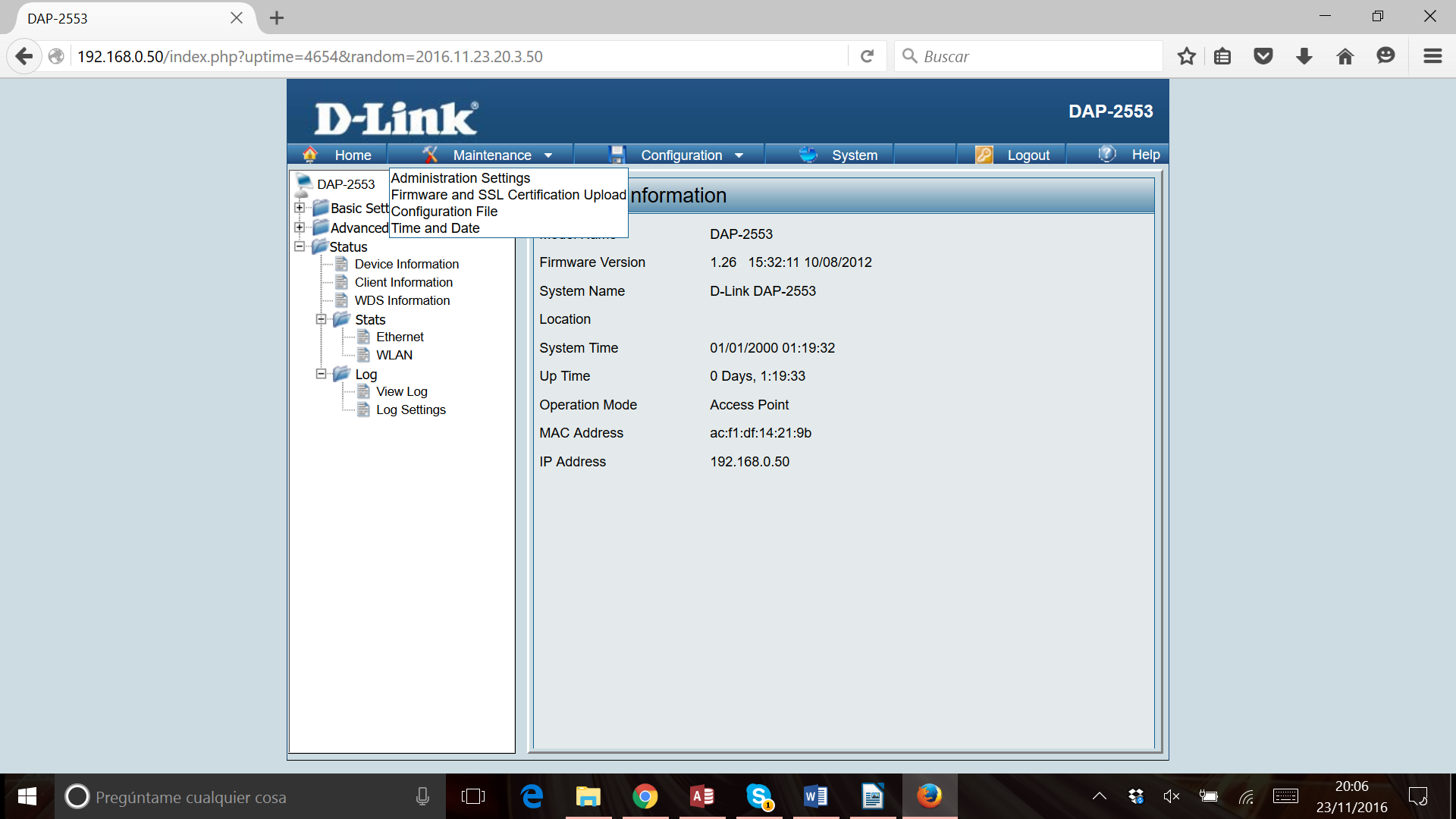Click the Log Settings page icon
The width and height of the screenshot is (1456, 819).
point(364,409)
